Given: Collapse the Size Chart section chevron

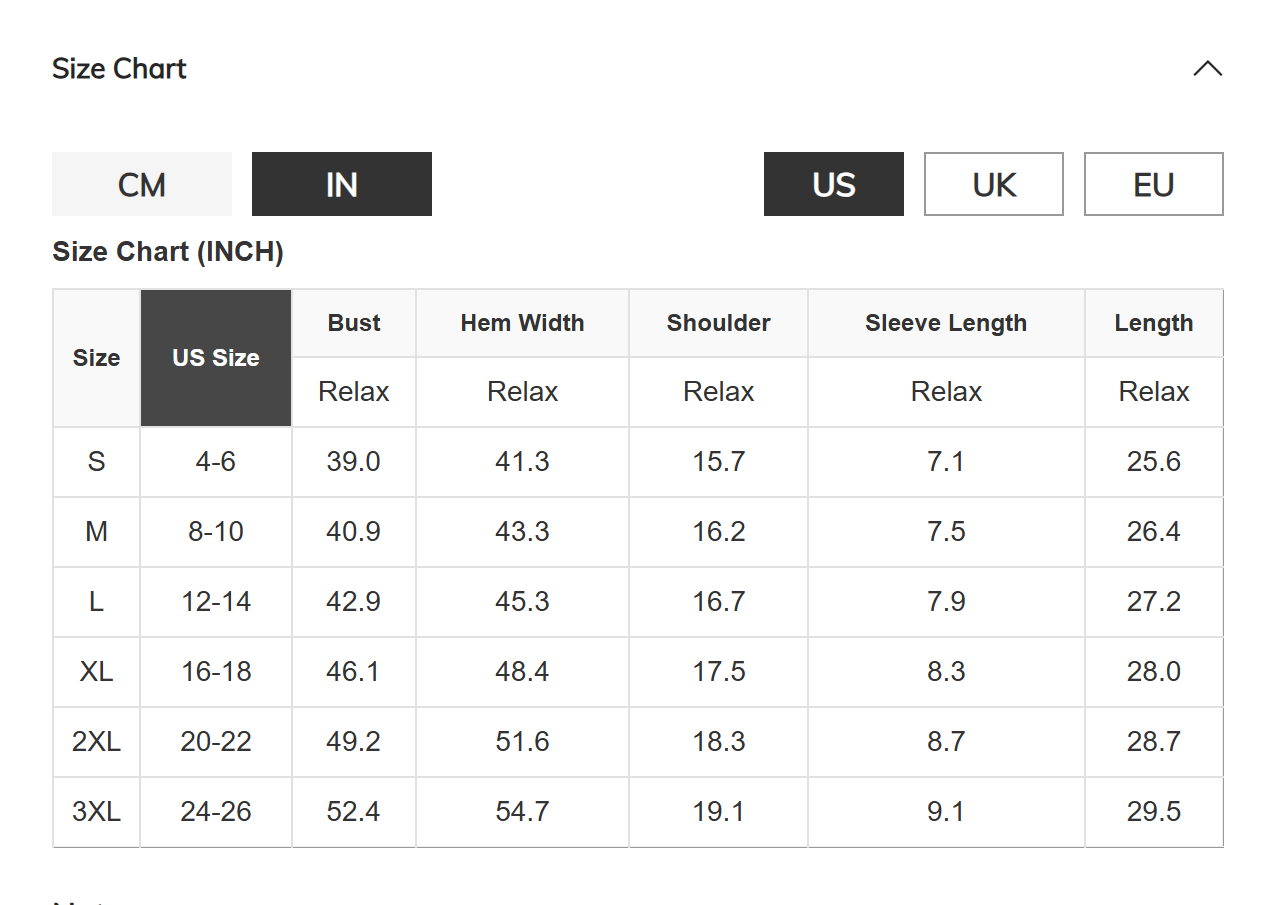Looking at the screenshot, I should coord(1207,69).
